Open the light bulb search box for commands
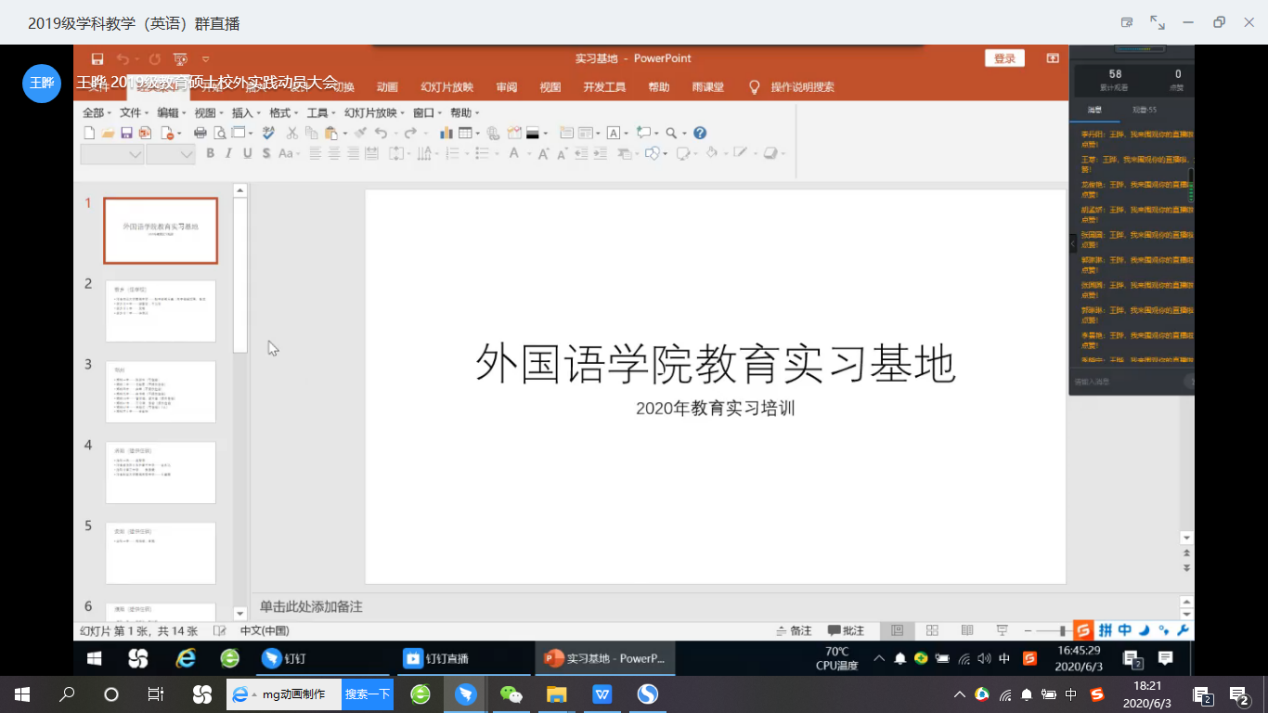This screenshot has height=713, width=1268. point(755,87)
